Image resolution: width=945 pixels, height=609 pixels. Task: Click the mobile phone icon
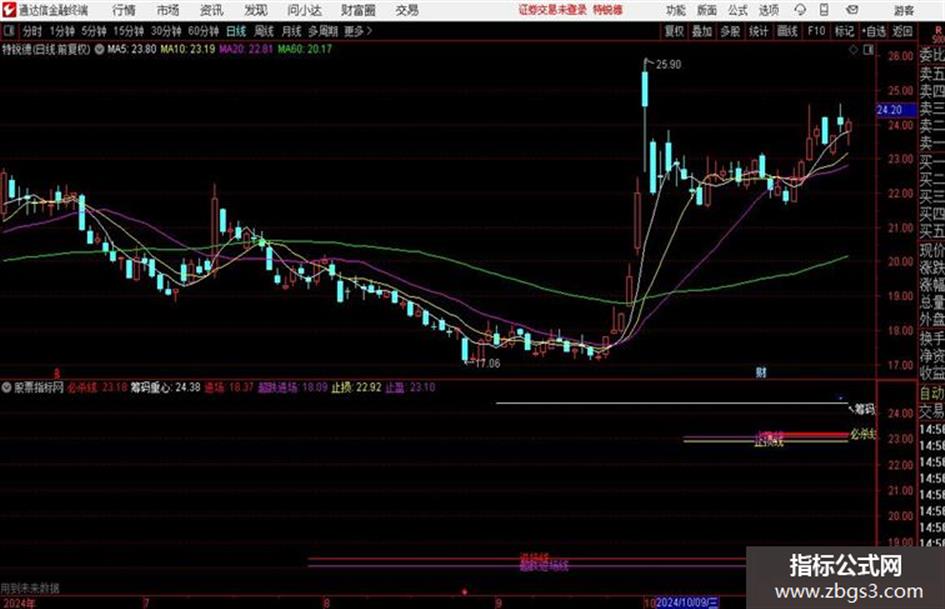824,10
